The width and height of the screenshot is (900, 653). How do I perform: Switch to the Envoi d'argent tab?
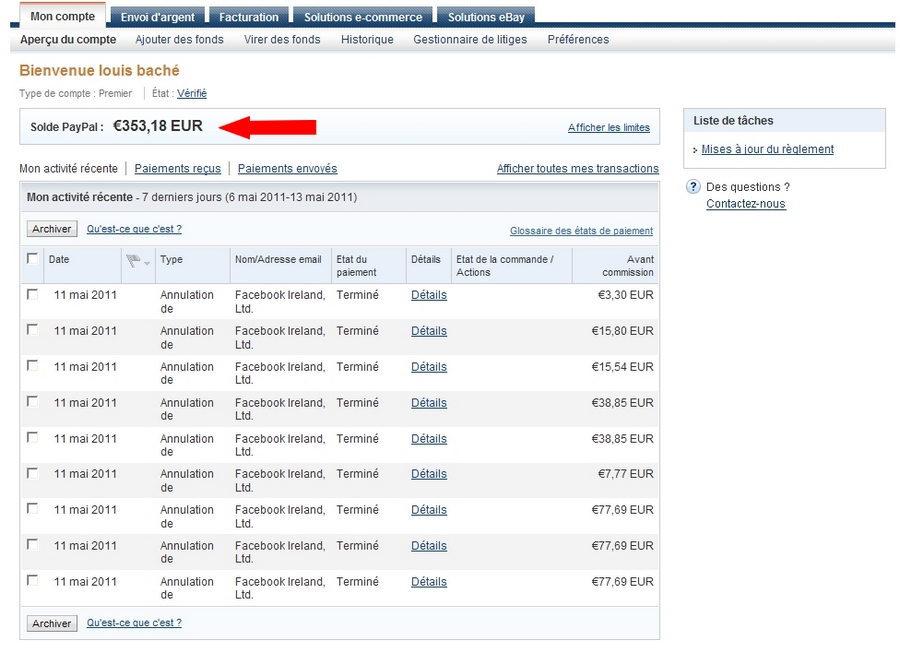click(157, 16)
